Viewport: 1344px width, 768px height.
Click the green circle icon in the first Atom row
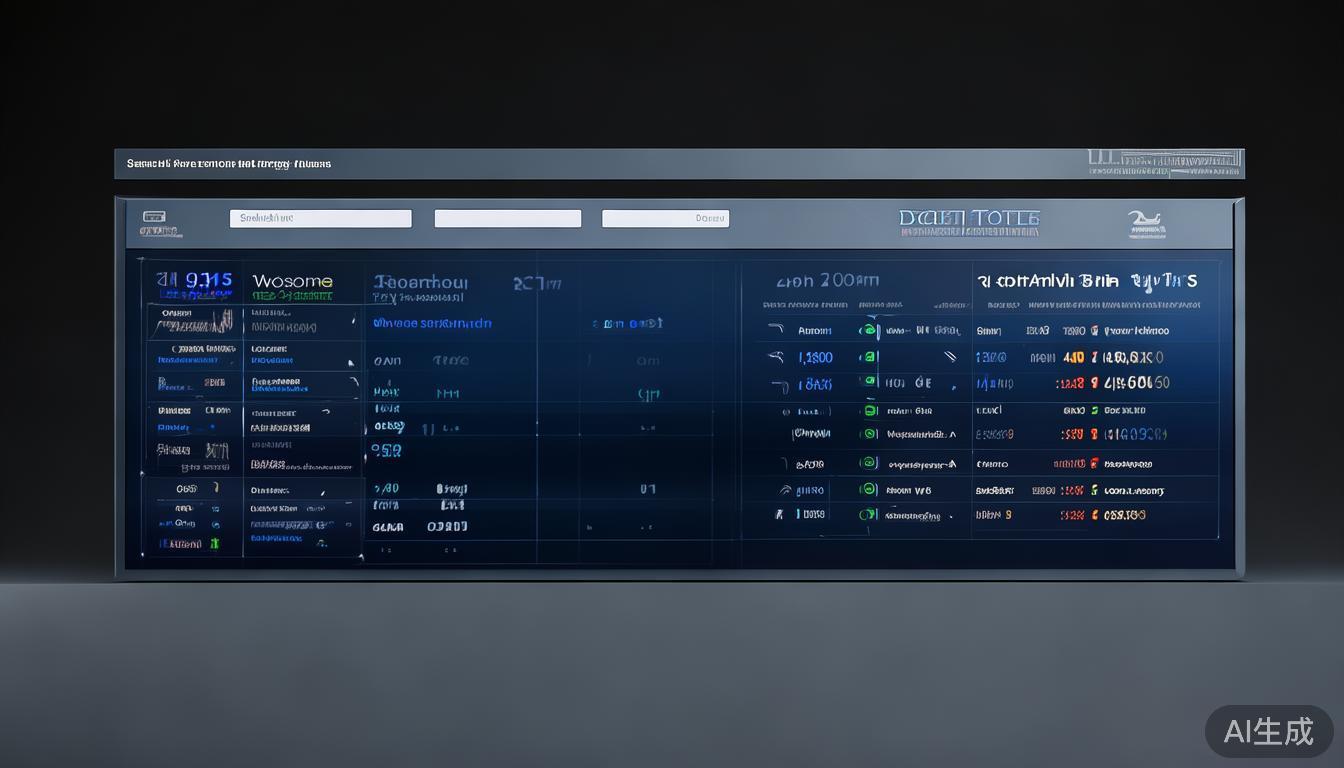click(x=868, y=331)
